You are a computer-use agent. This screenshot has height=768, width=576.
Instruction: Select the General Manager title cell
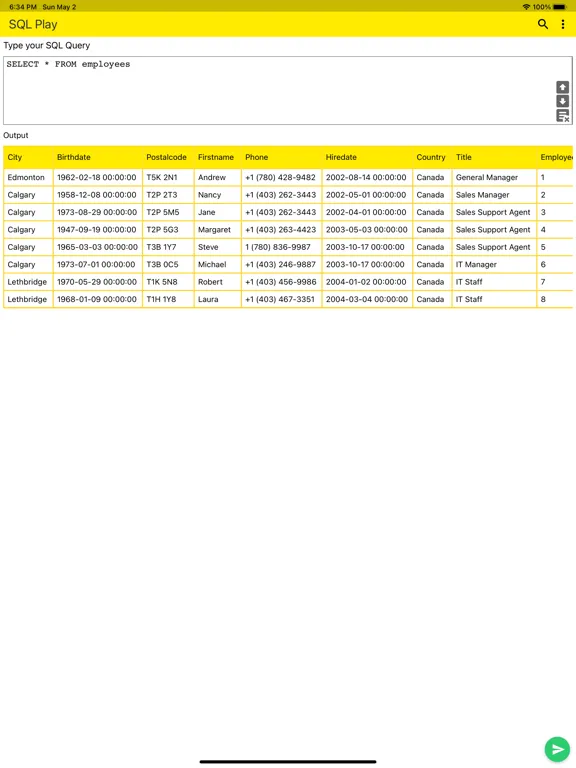click(494, 177)
